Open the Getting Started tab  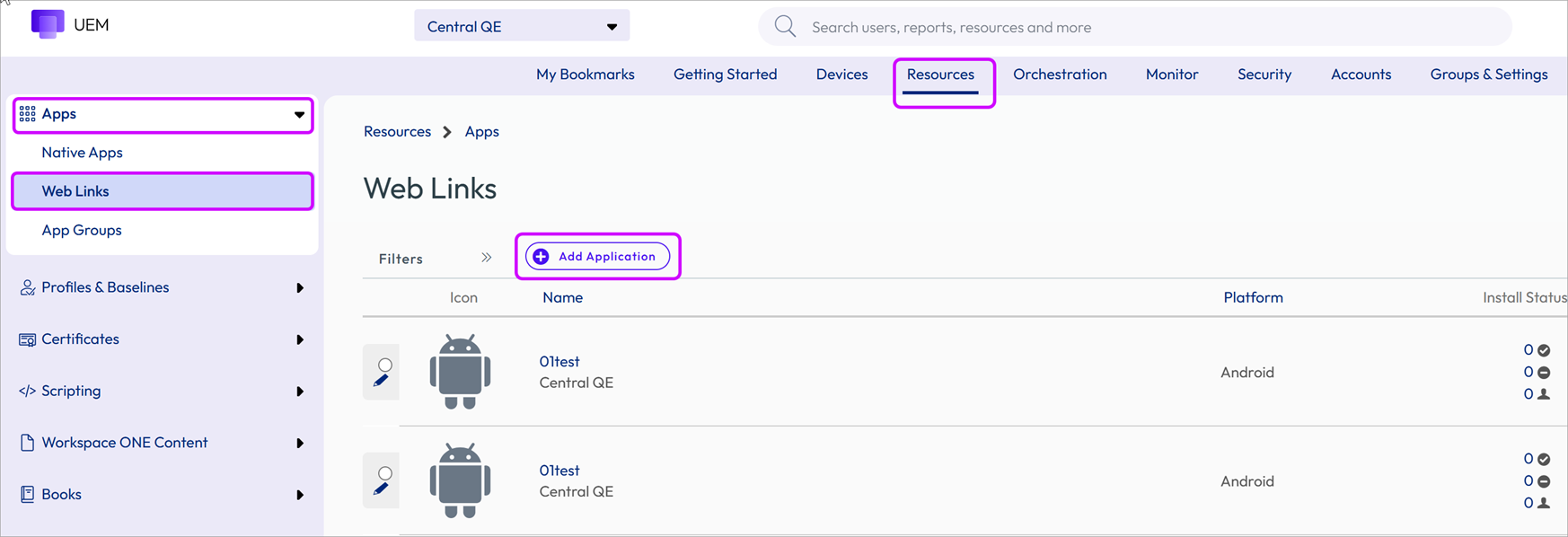click(726, 75)
